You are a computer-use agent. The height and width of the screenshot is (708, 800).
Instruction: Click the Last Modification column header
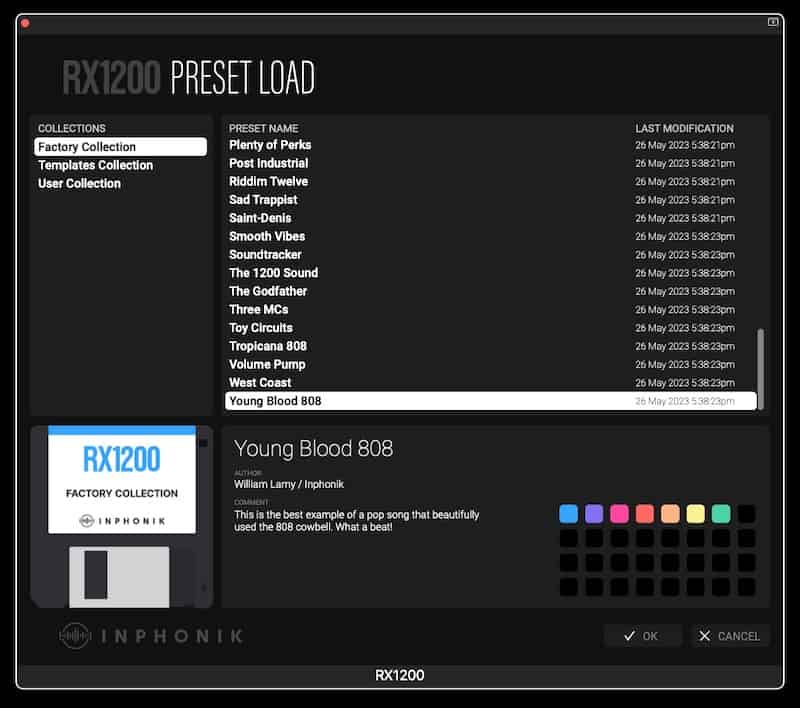tap(684, 129)
